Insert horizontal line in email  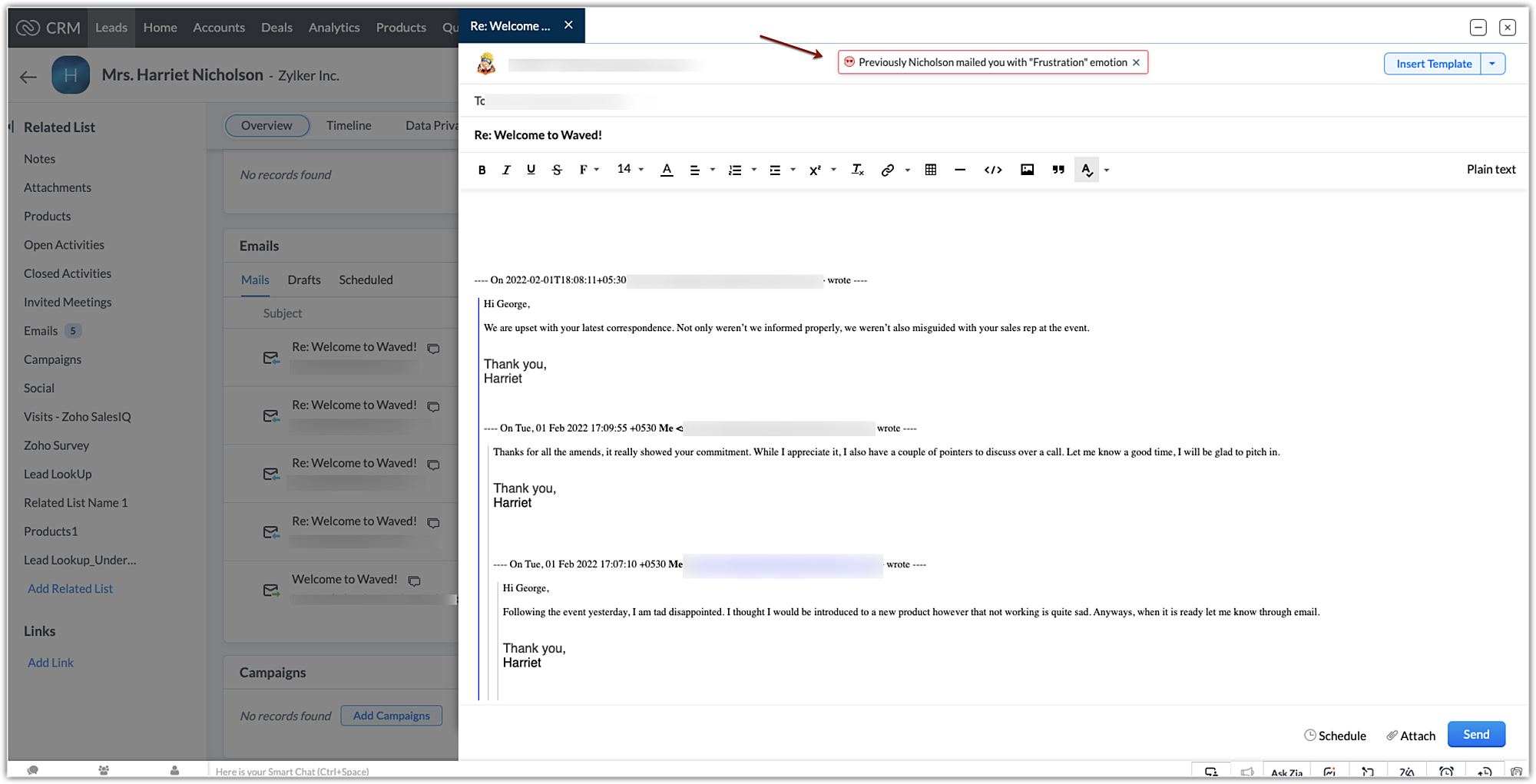point(959,170)
